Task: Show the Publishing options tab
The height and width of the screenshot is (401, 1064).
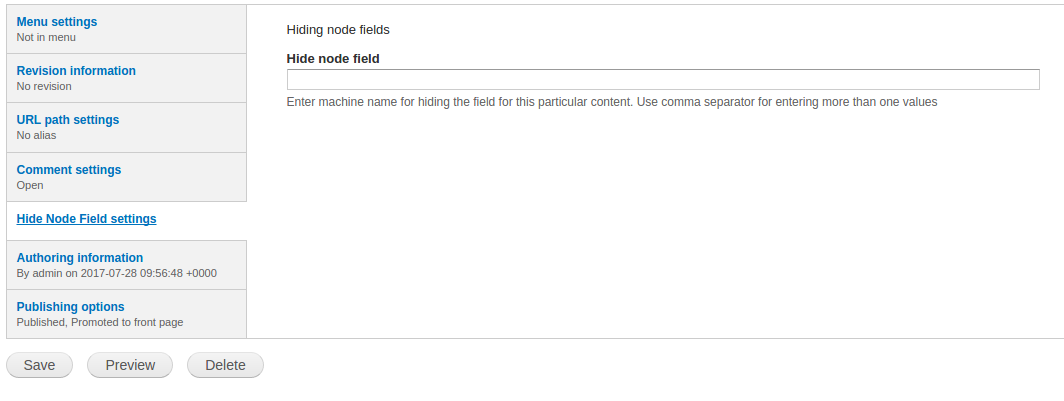Action: click(71, 307)
